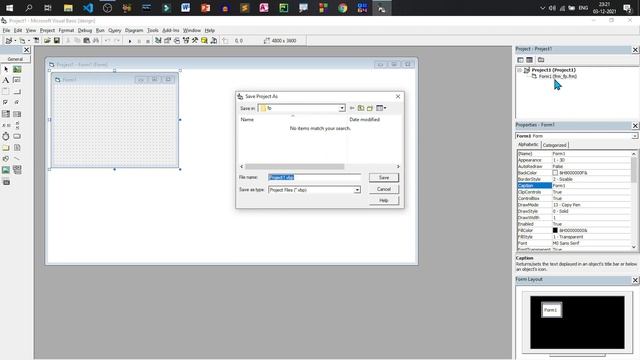640x360 pixels.
Task: Select Form1 thumbnail in Form Layout
Action: [x=551, y=310]
